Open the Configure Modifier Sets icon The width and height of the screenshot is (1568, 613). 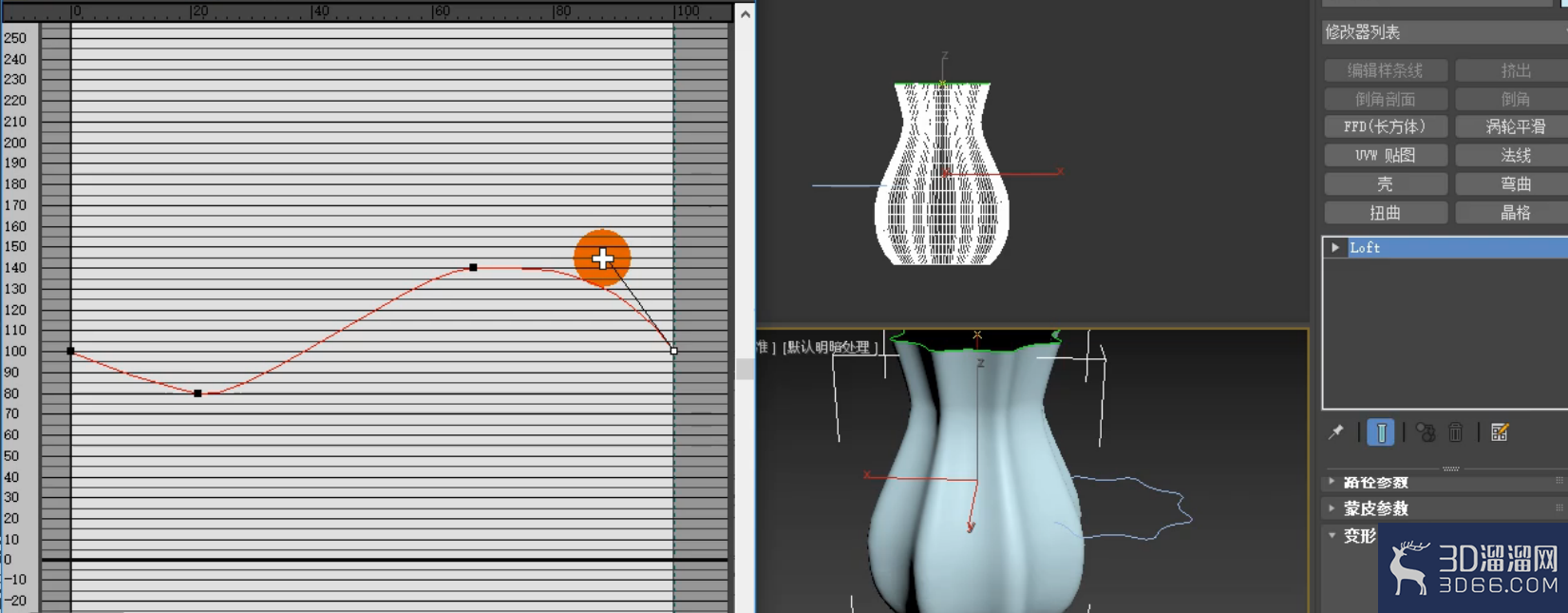[1500, 432]
